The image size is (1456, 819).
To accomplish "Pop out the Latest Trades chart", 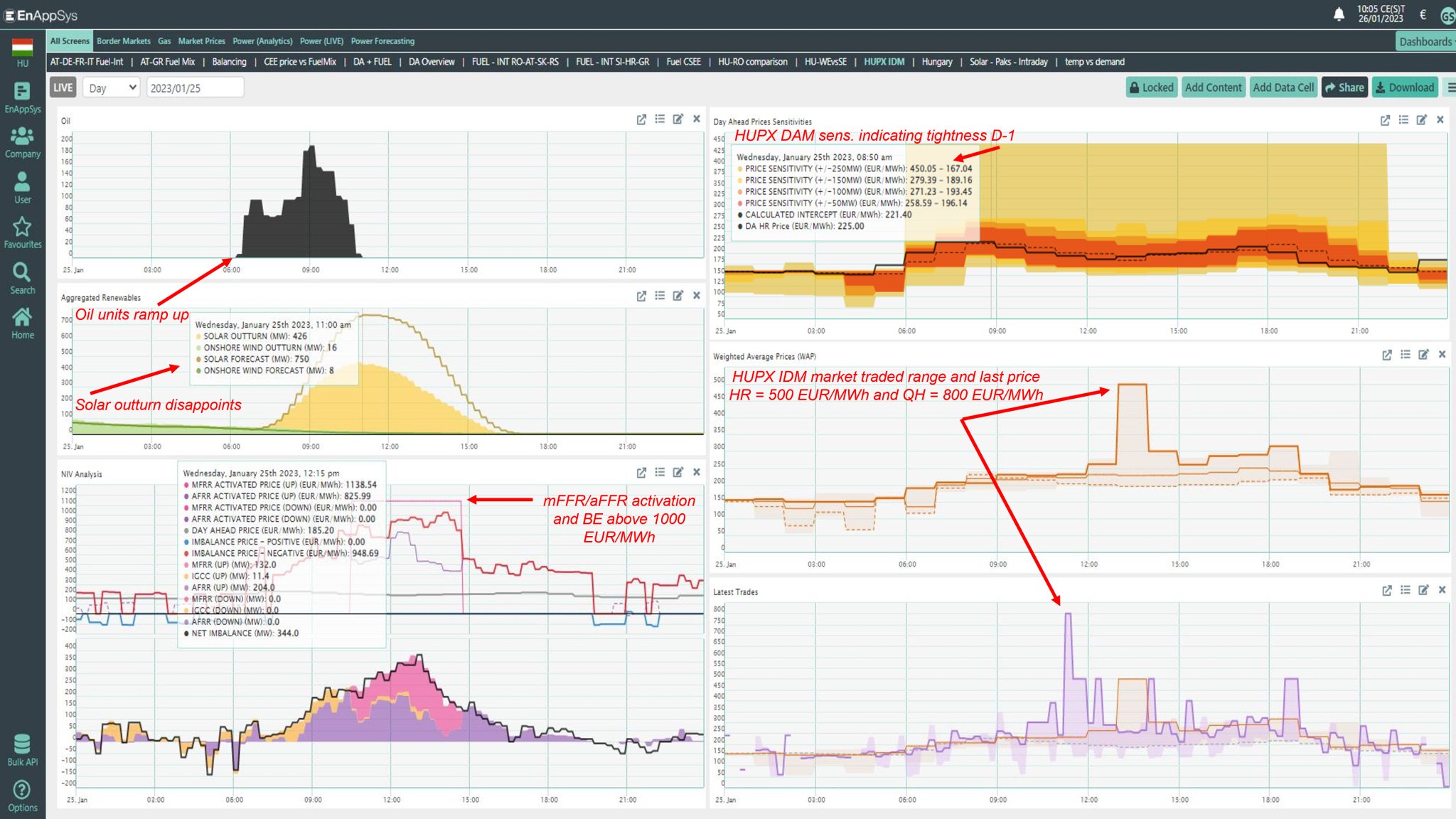I will (1387, 590).
